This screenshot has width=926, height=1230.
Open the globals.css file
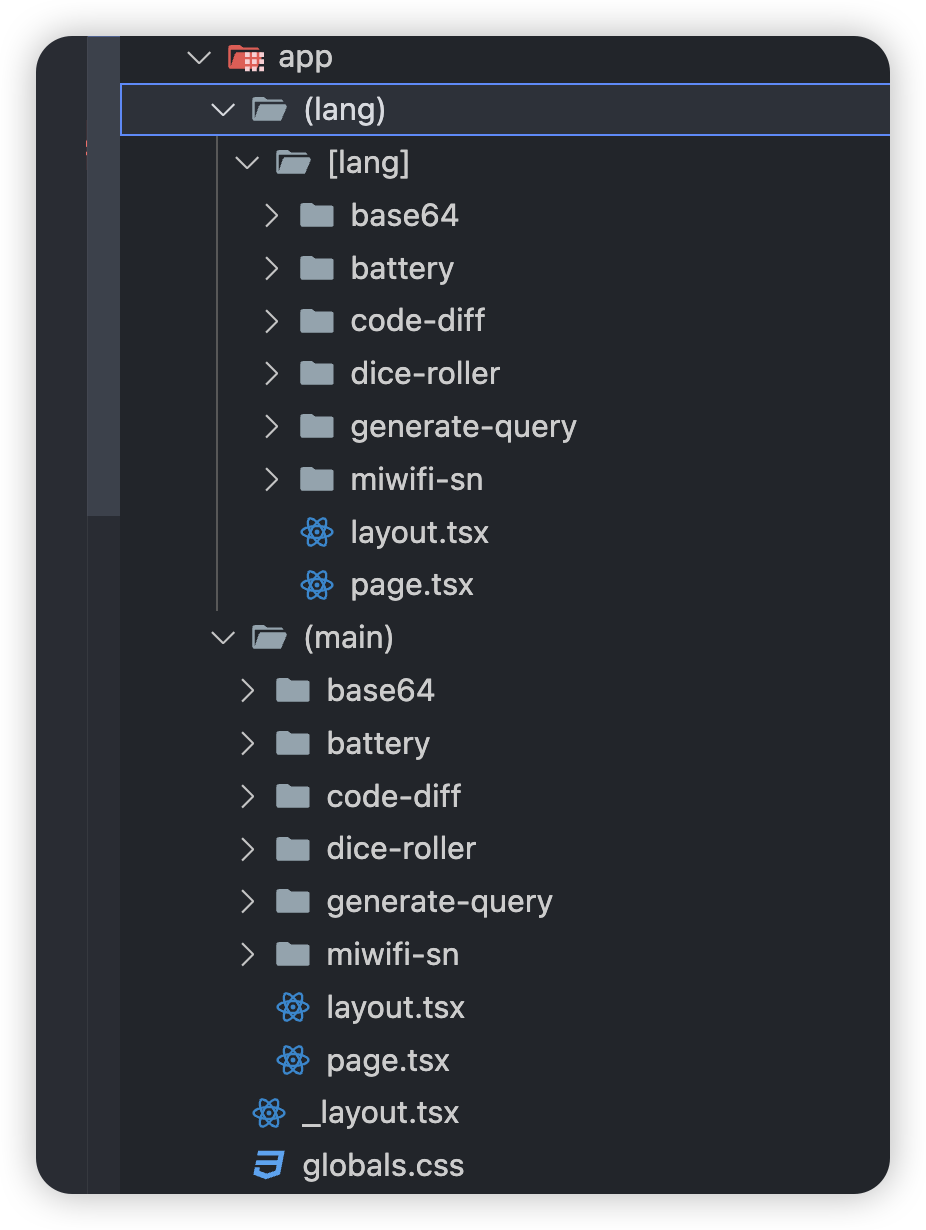point(381,1165)
